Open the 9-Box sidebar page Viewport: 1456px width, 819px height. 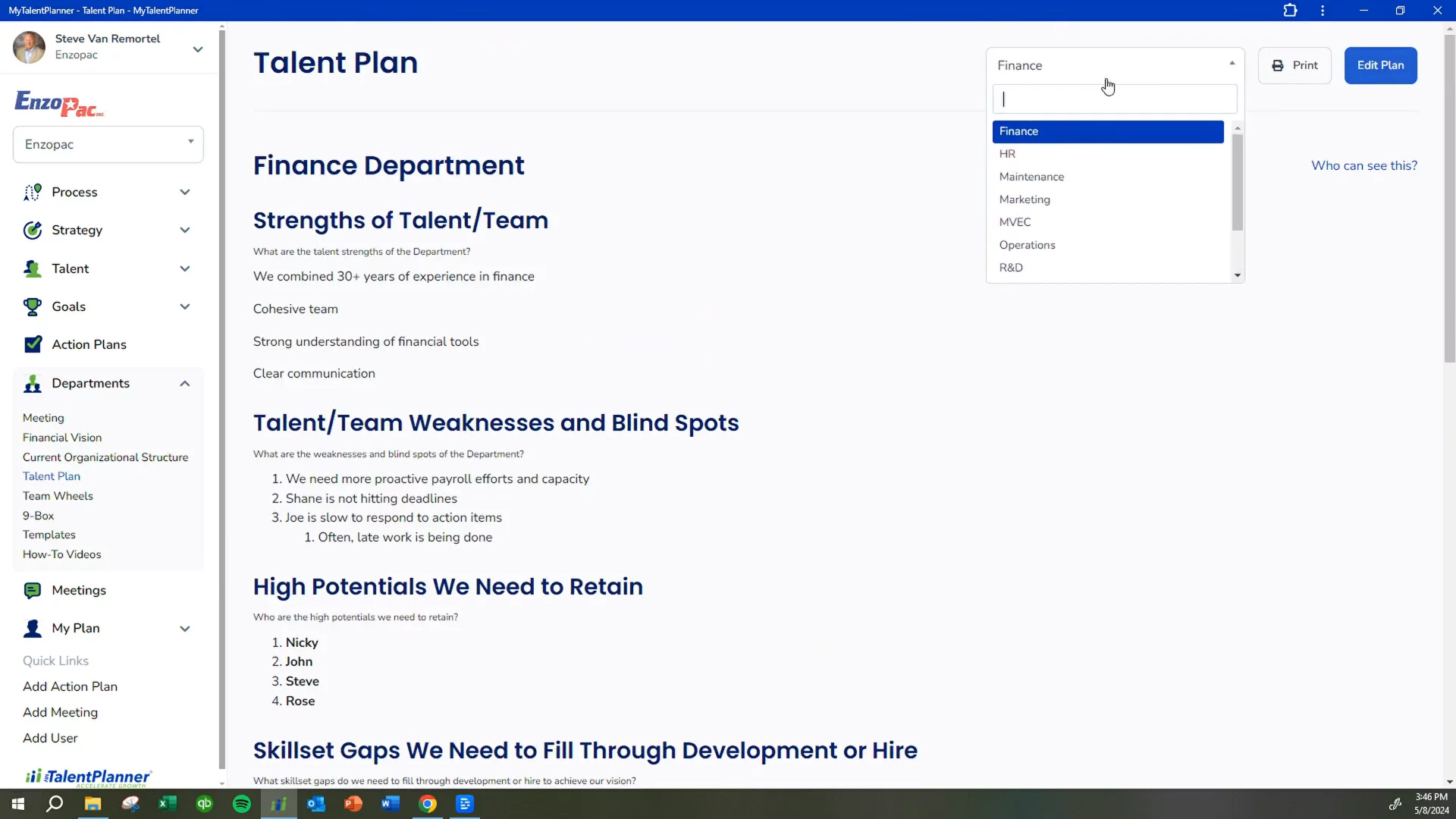[38, 516]
